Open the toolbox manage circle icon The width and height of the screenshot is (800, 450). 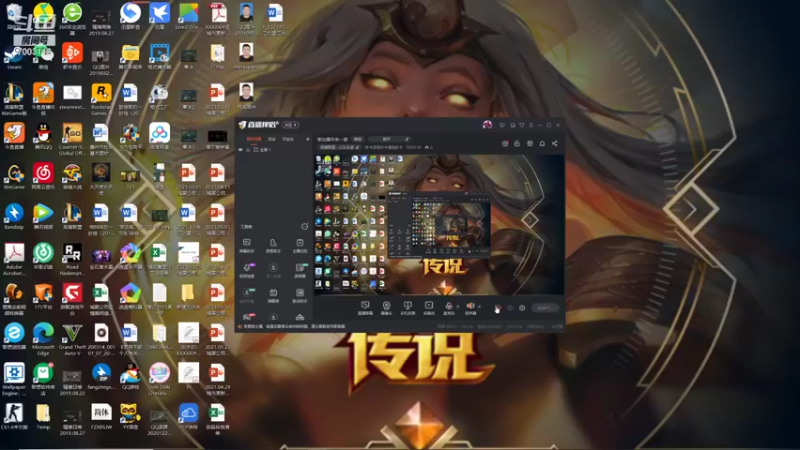(305, 227)
